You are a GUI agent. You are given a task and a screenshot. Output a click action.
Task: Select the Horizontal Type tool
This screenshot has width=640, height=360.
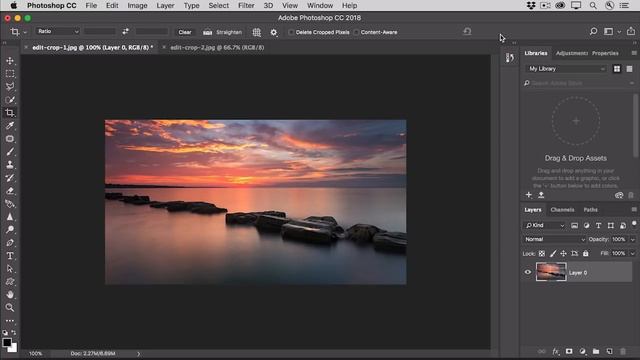10,256
